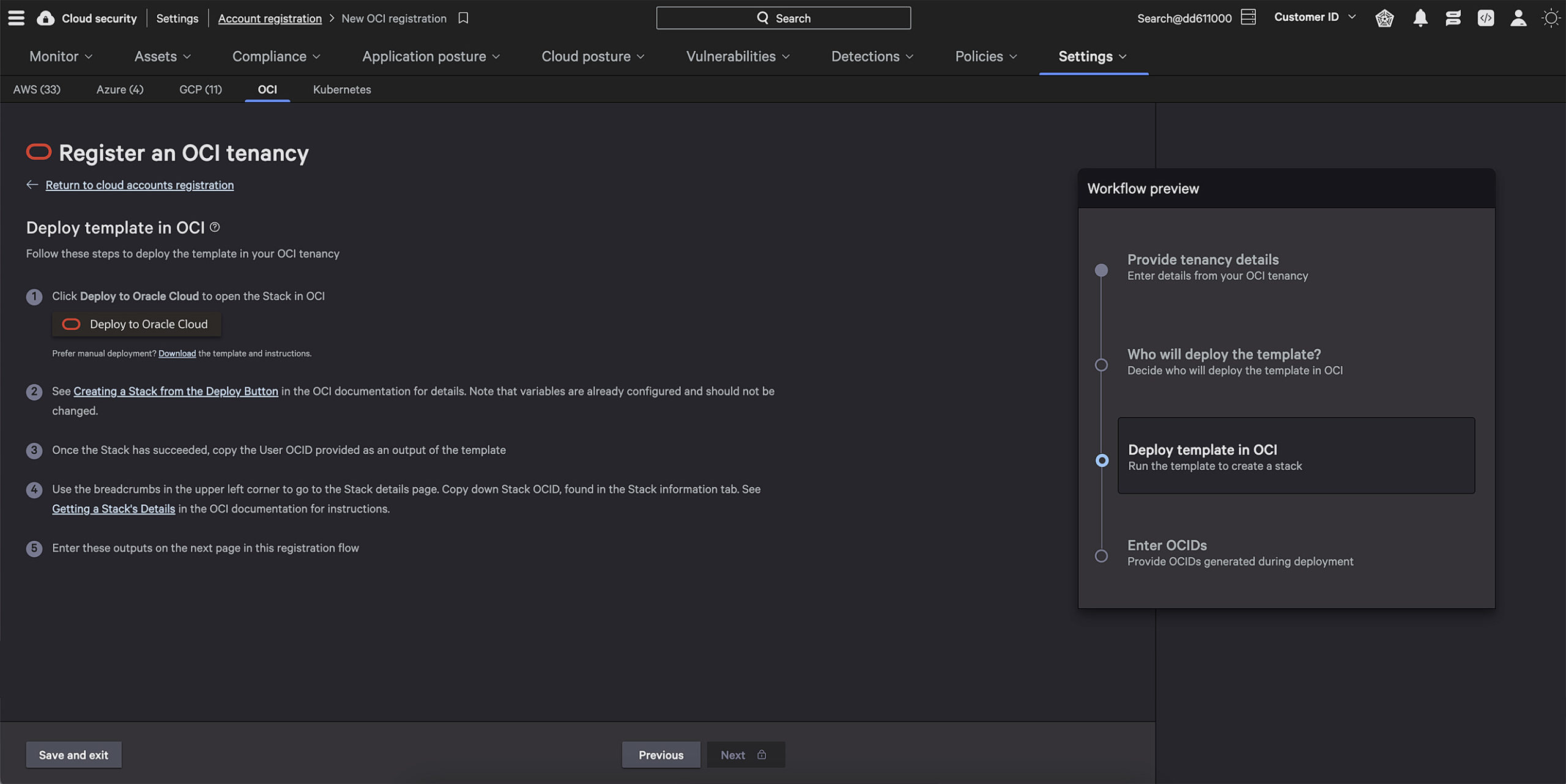
Task: Open the falcon AI assistant icon
Action: [x=1384, y=18]
